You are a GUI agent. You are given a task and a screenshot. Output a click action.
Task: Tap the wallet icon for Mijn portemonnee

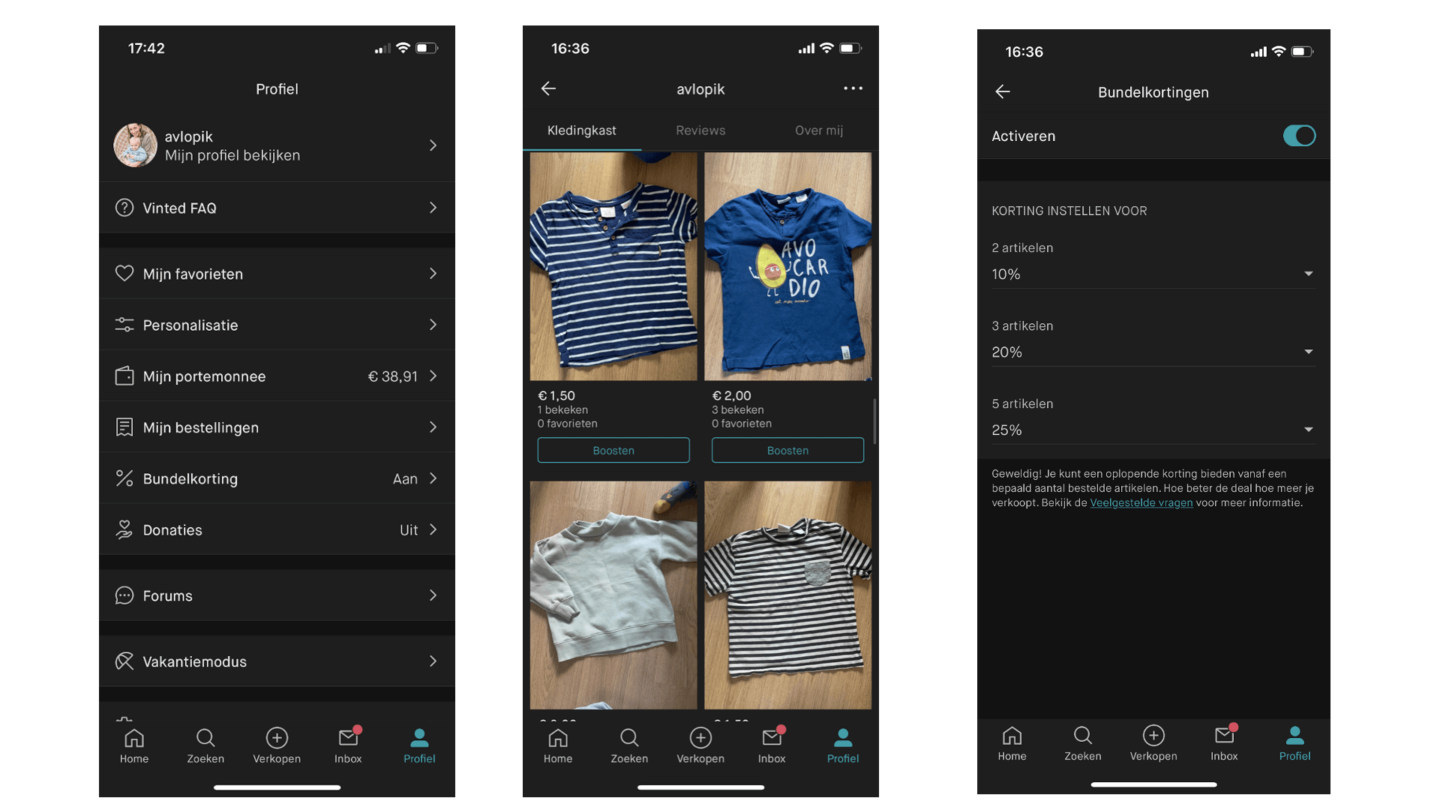[124, 377]
